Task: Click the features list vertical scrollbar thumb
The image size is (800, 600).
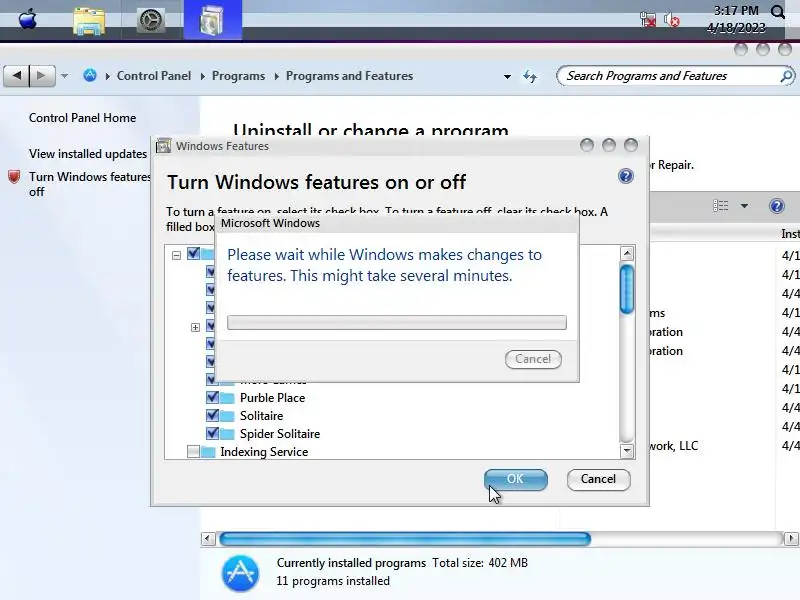Action: pyautogui.click(x=627, y=288)
